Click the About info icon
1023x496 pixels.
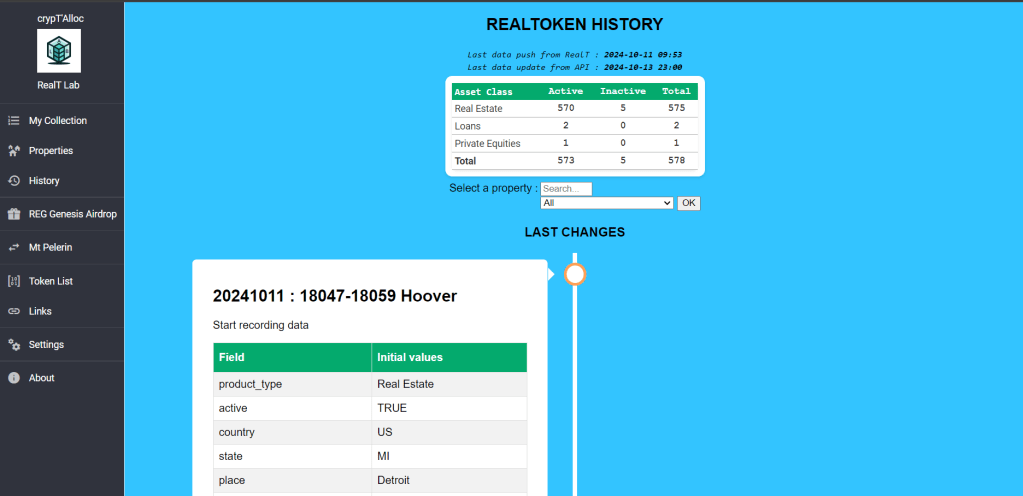(14, 378)
